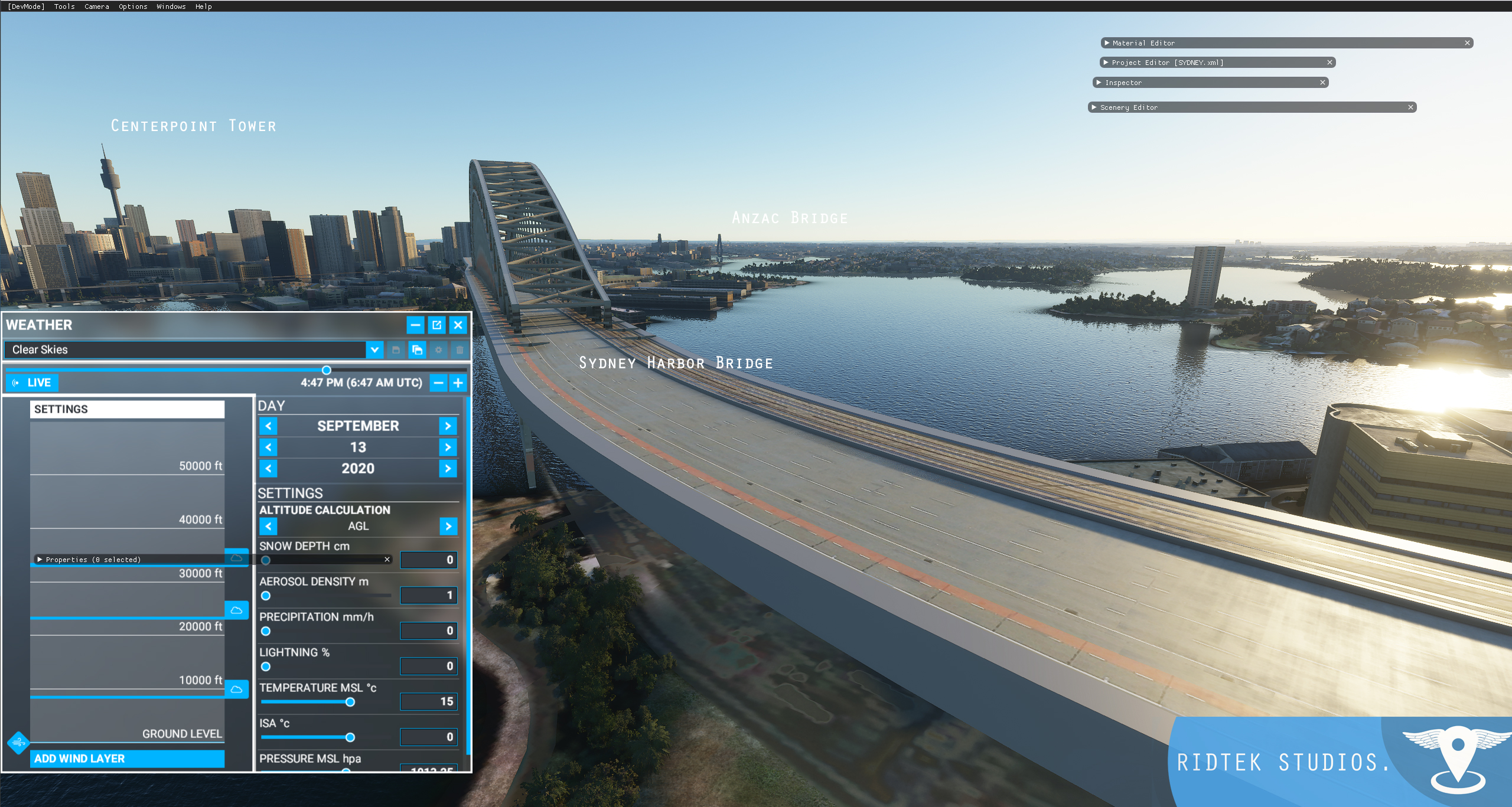Click the Snow Depth value field

pyautogui.click(x=429, y=560)
